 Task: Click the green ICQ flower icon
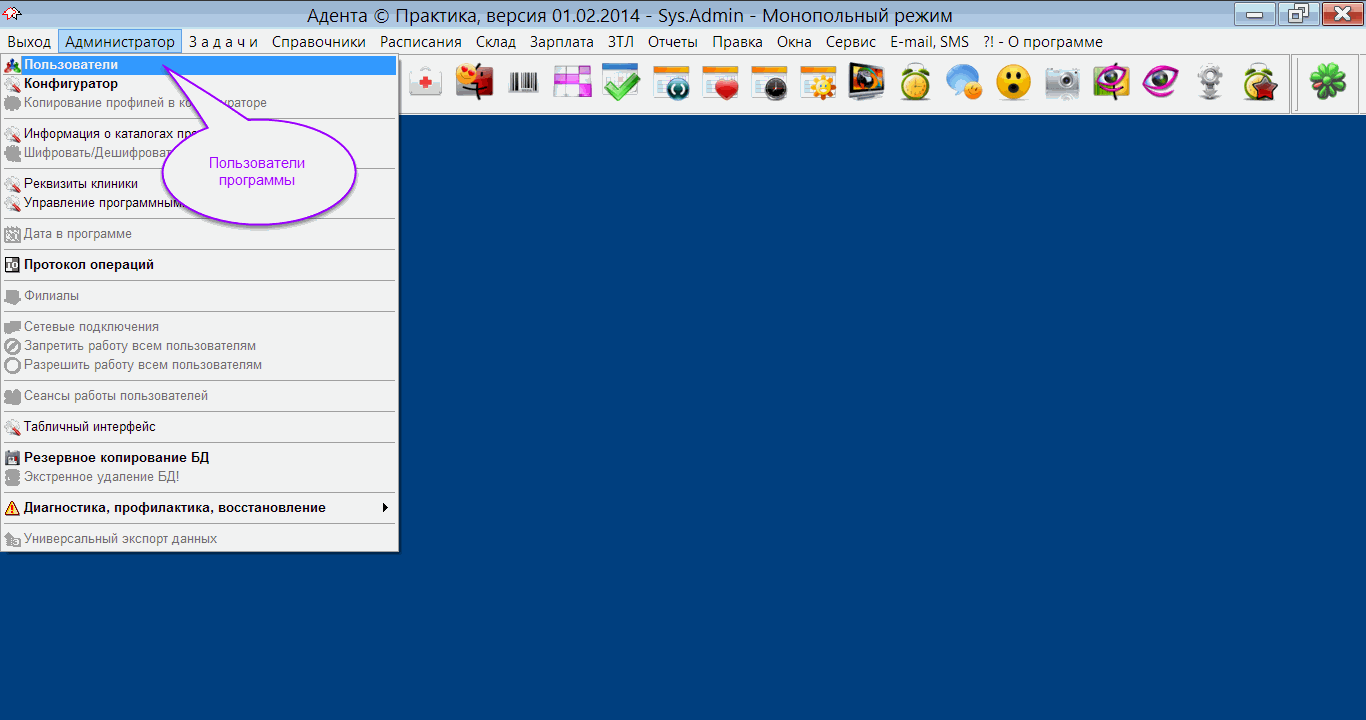pyautogui.click(x=1328, y=83)
